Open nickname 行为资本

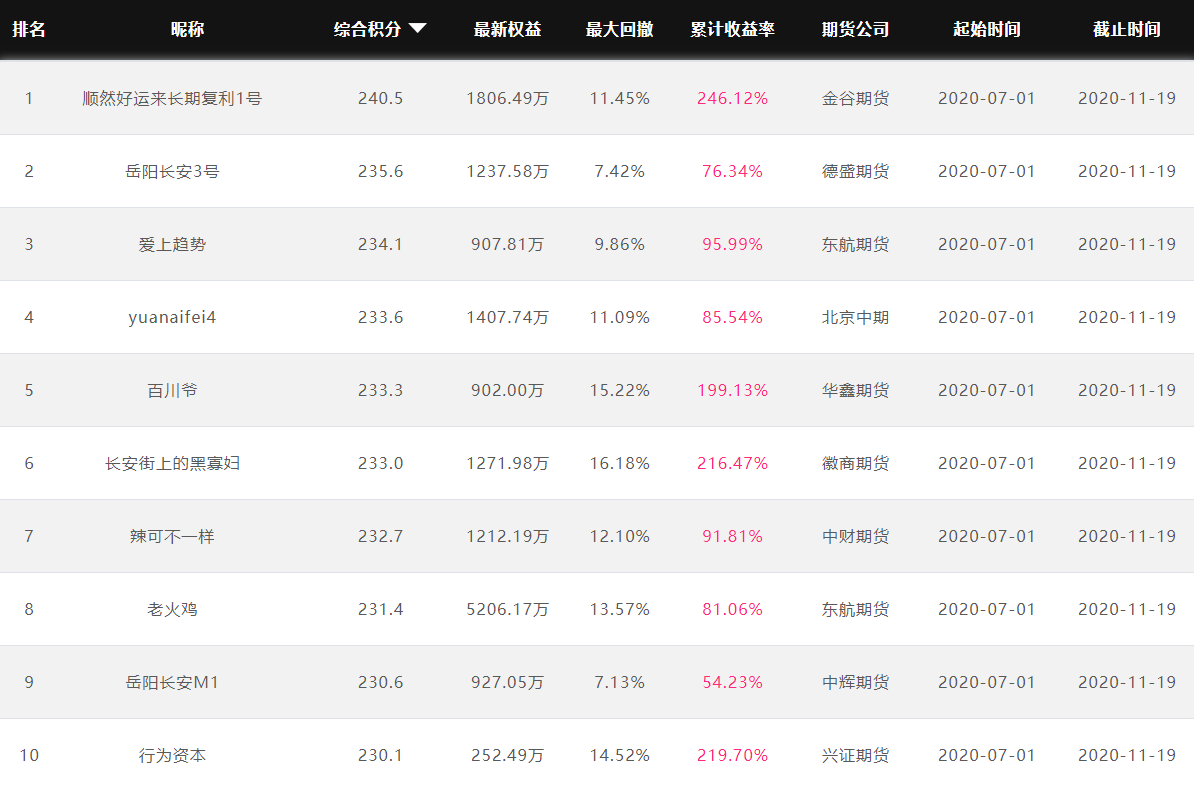coord(172,755)
